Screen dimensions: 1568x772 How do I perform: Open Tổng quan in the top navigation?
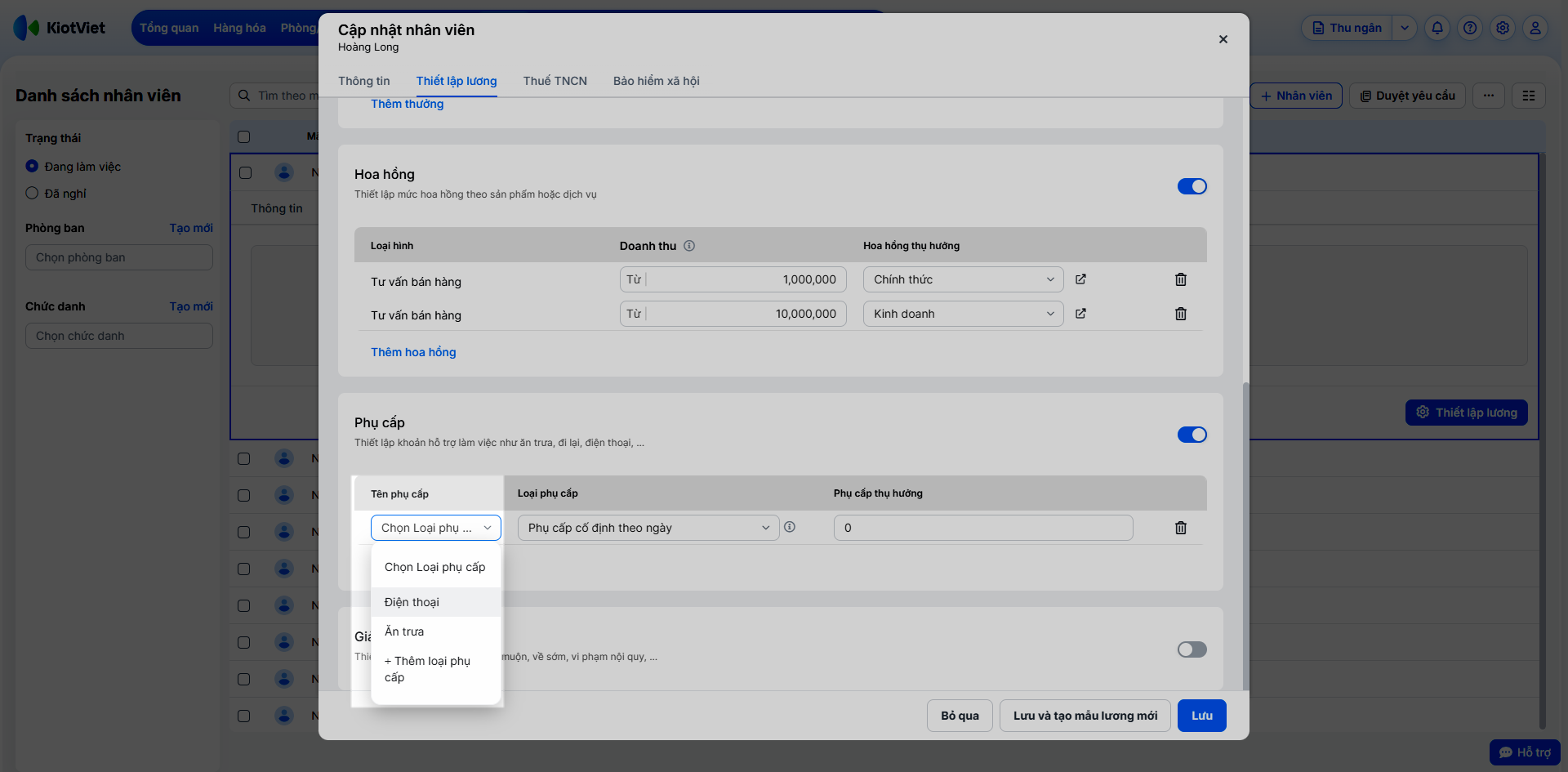click(169, 28)
